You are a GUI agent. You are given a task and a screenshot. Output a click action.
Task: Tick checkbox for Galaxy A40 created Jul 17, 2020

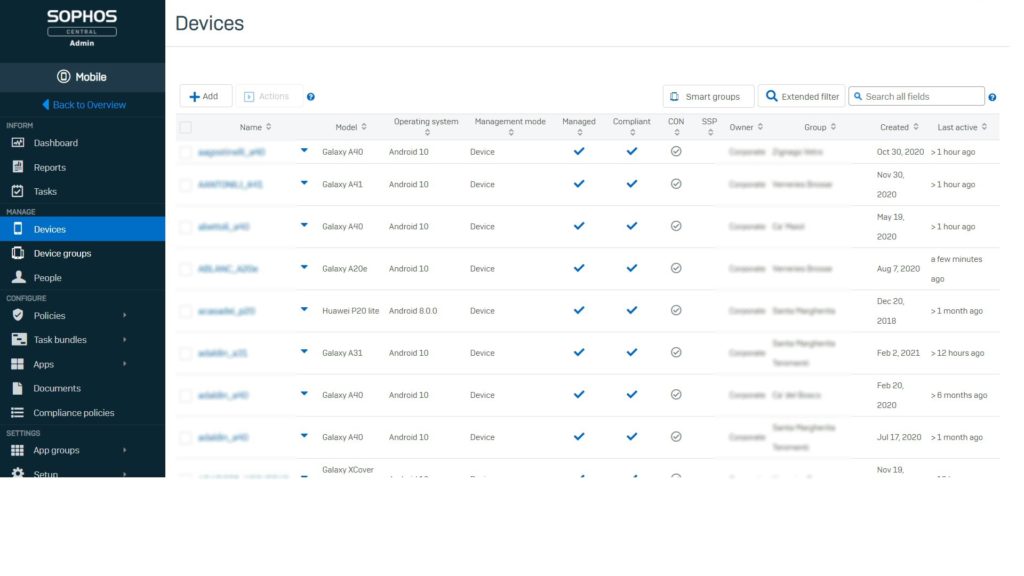click(x=186, y=438)
